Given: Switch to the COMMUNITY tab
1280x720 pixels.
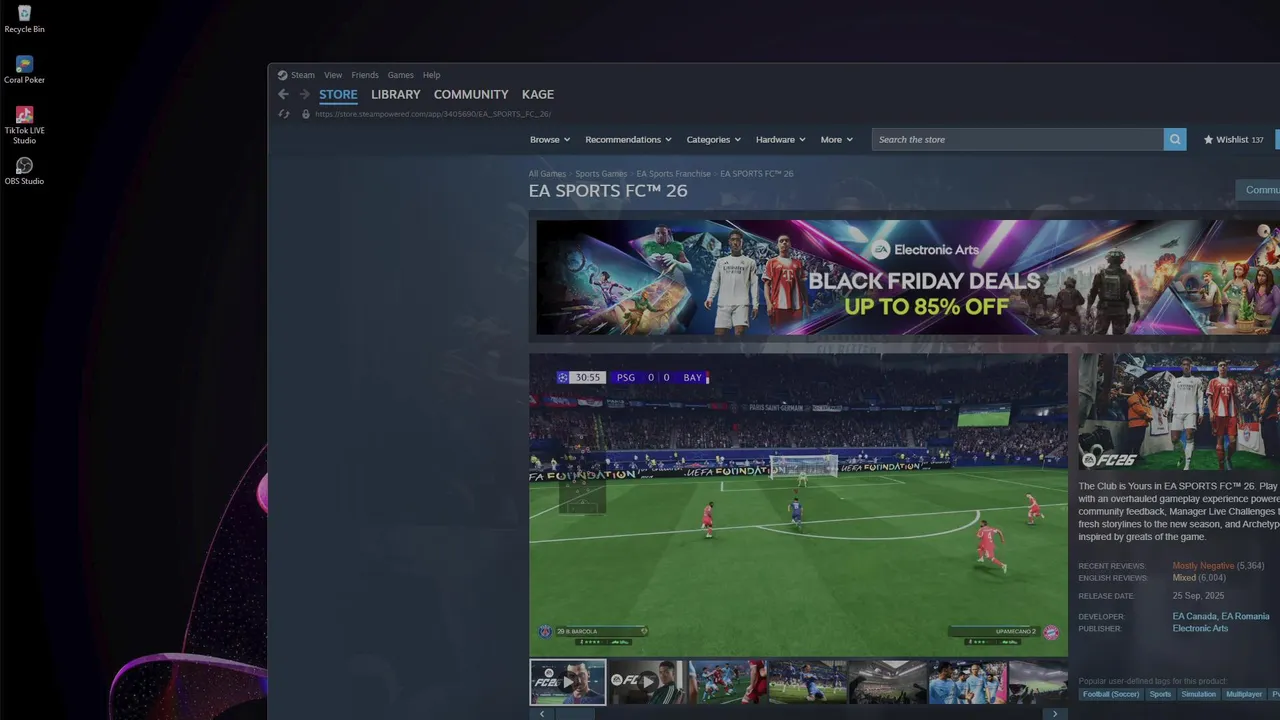Looking at the screenshot, I should pyautogui.click(x=471, y=94).
